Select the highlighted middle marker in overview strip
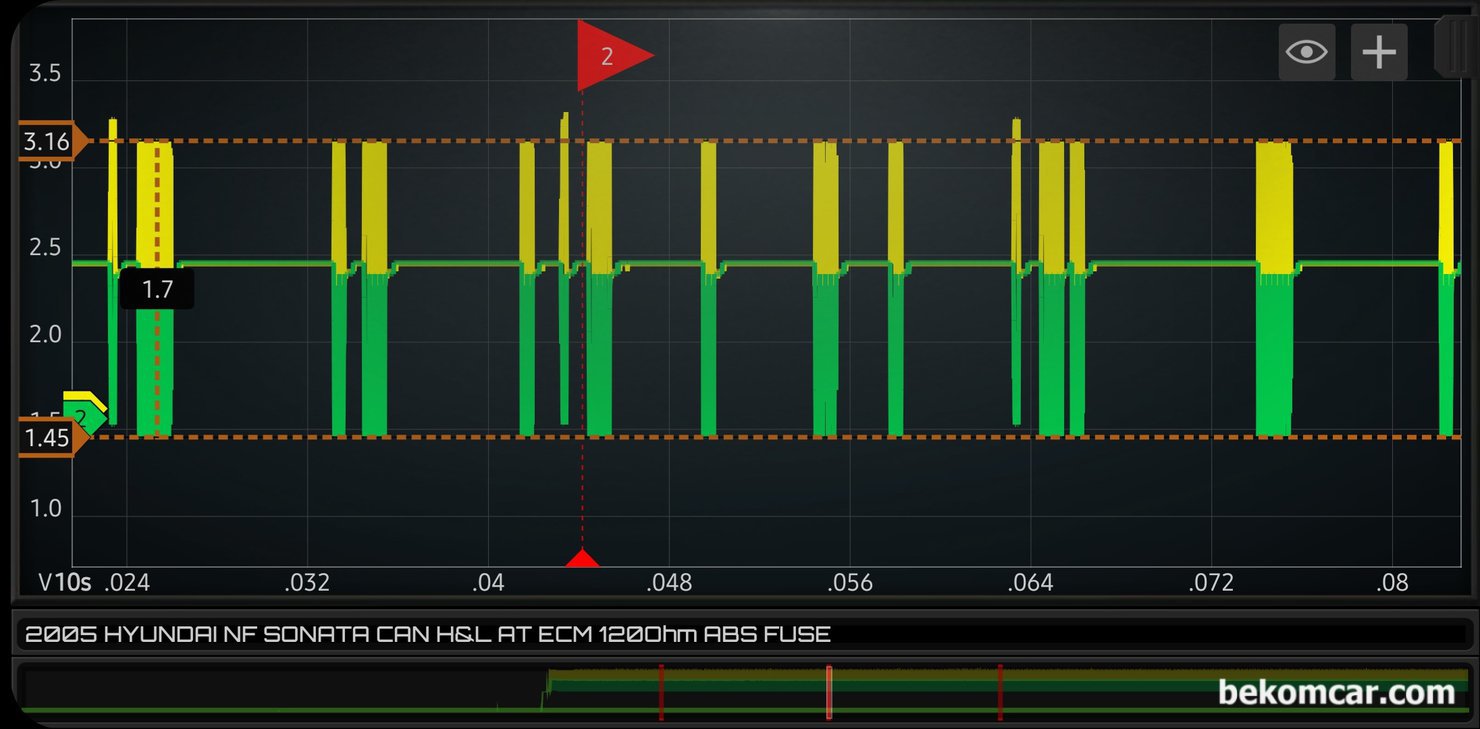Screen dimensions: 1480x729 828,692
